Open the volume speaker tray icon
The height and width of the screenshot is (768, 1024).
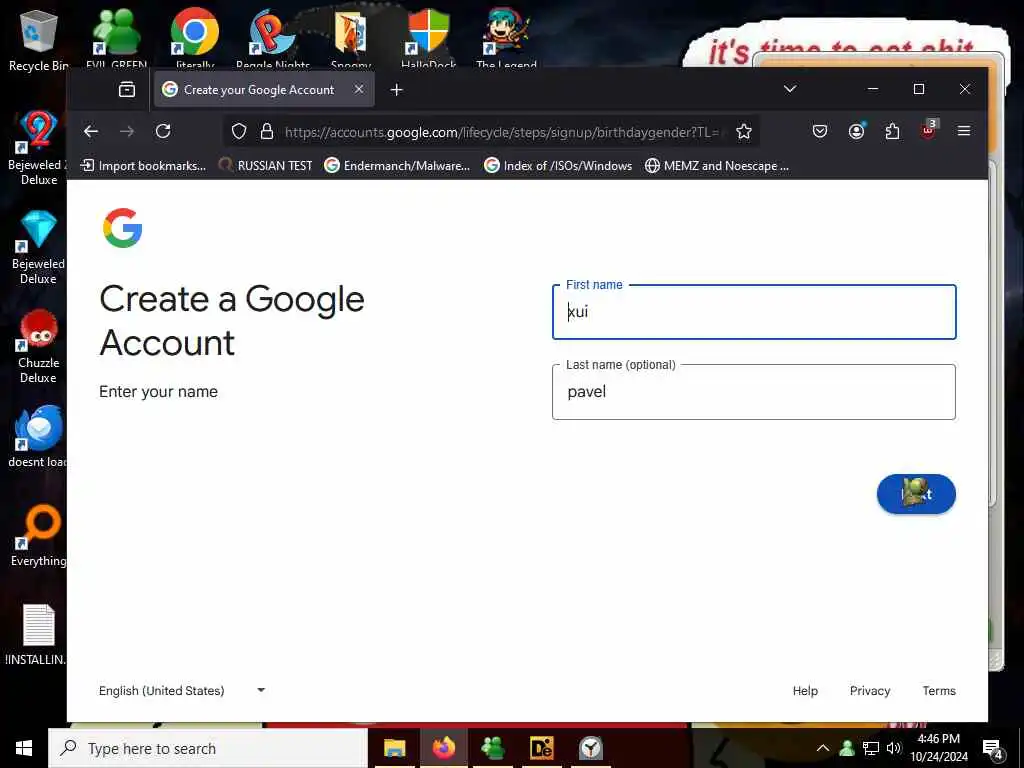[893, 748]
